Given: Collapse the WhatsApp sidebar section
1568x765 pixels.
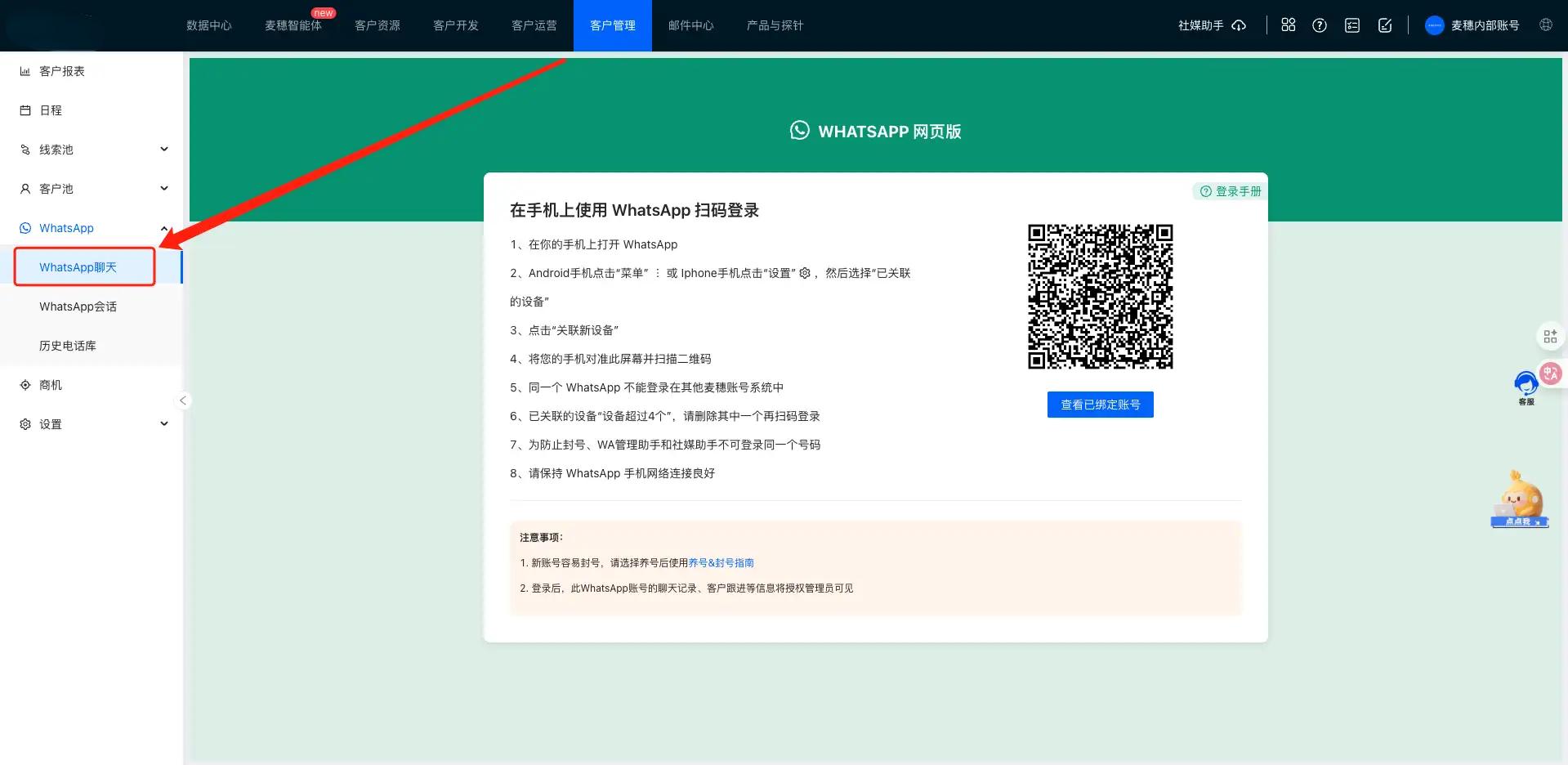Looking at the screenshot, I should [x=163, y=228].
